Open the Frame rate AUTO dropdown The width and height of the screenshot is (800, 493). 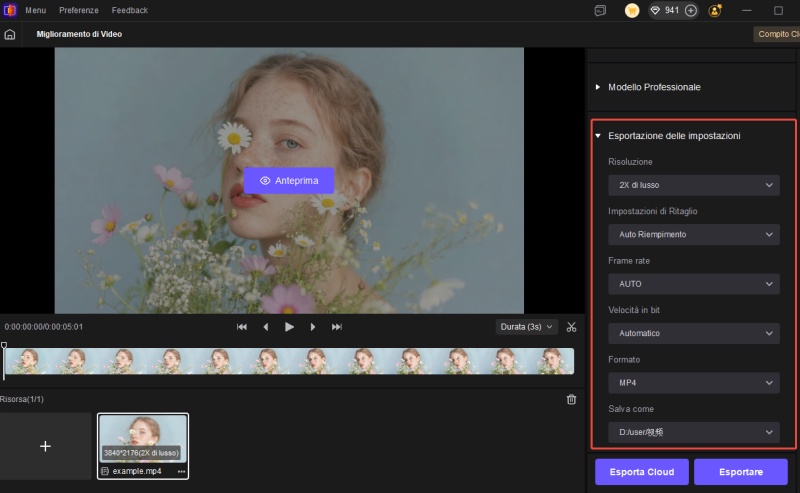[693, 284]
